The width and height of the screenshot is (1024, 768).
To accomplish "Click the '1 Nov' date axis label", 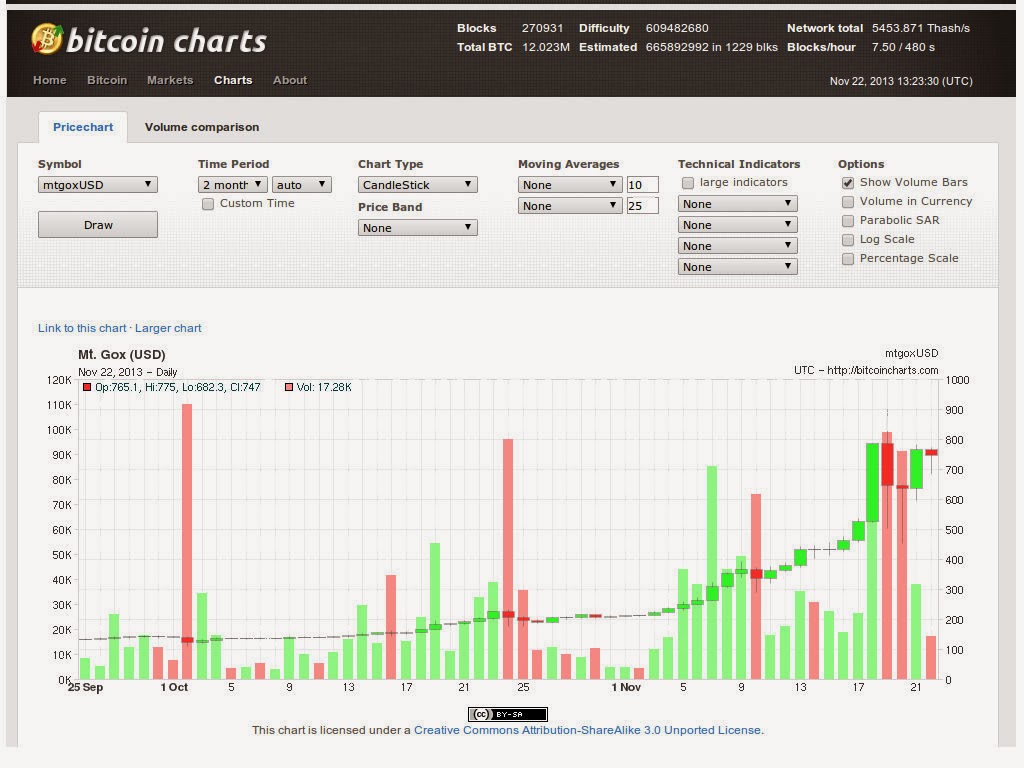I will point(626,687).
